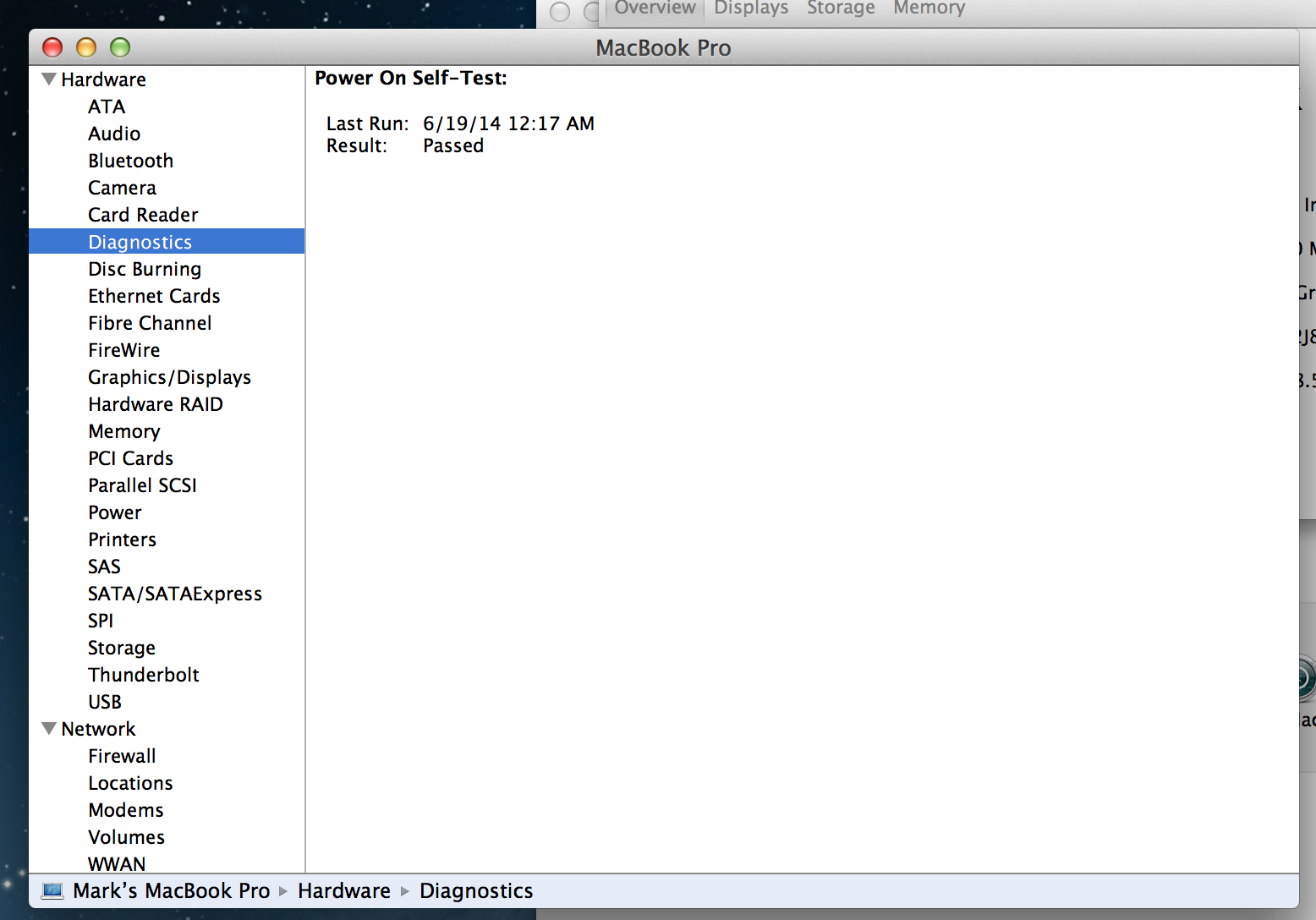The image size is (1316, 920).
Task: Collapse the Hardware section triangle
Action: pos(49,79)
